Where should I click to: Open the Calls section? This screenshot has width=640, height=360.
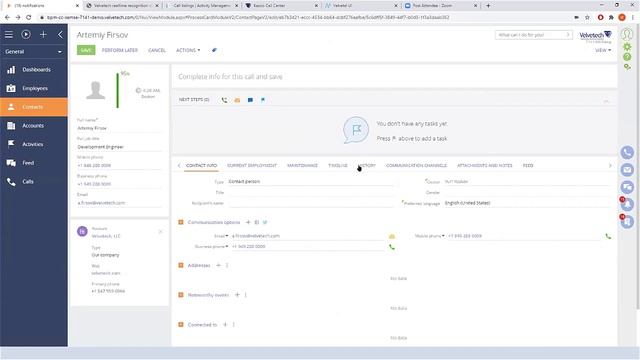pyautogui.click(x=34, y=182)
